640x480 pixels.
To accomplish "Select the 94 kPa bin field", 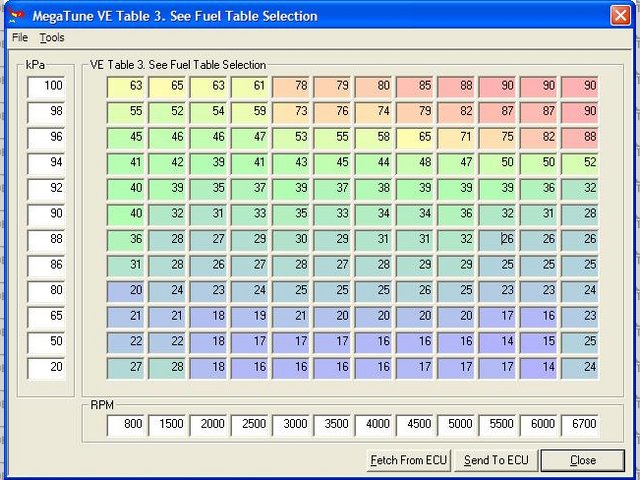I will coord(46,163).
